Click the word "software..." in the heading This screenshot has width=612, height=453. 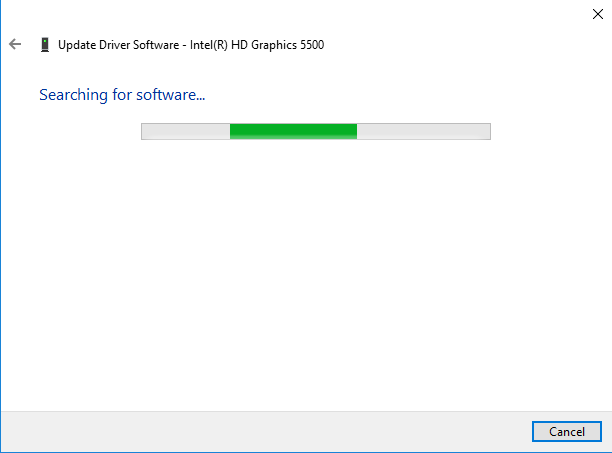[171, 95]
